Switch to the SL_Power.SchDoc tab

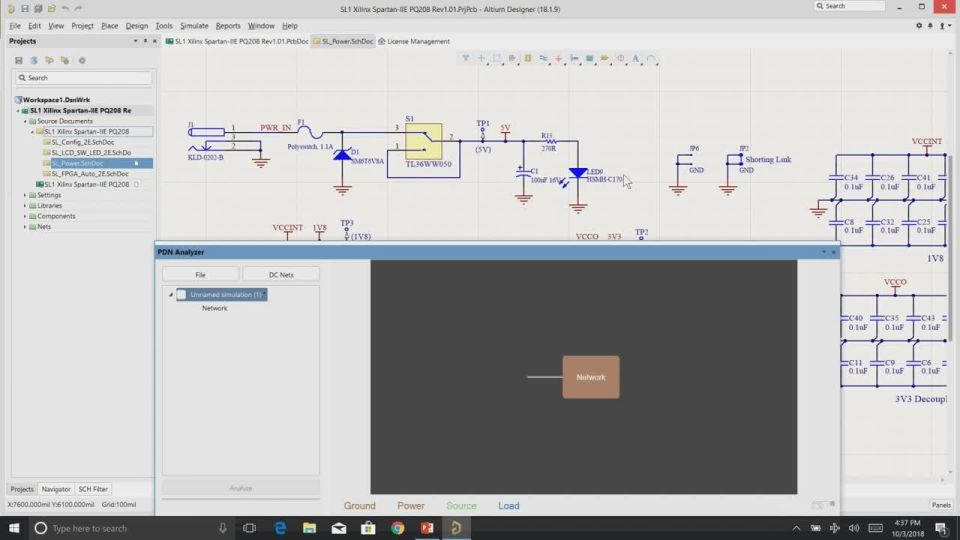[343, 41]
